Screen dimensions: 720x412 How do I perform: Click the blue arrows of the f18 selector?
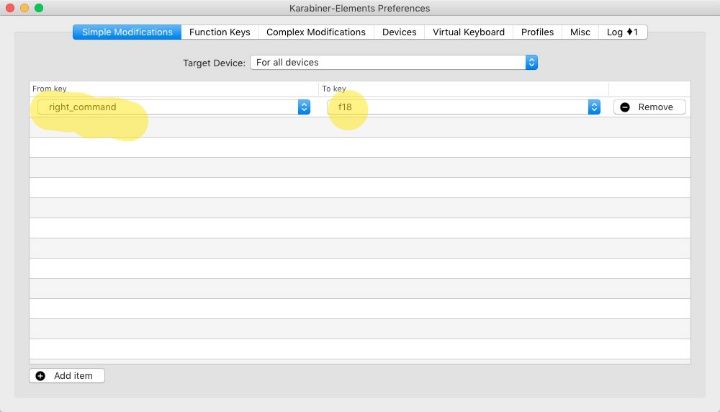pyautogui.click(x=594, y=107)
